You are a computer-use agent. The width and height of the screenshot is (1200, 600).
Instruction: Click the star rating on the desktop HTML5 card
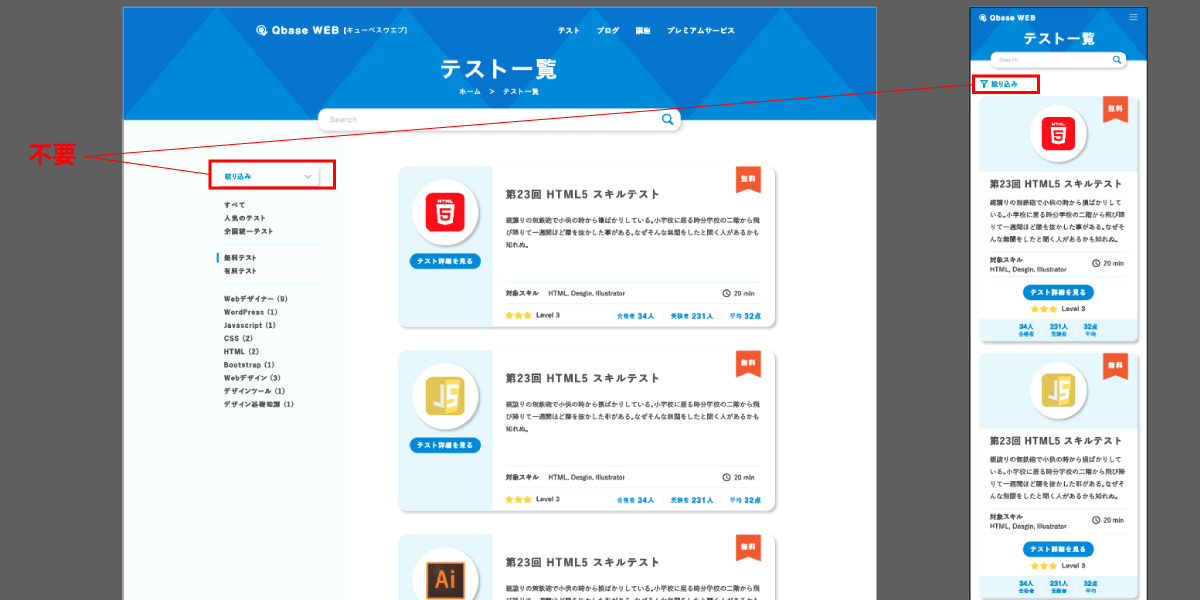(518, 316)
